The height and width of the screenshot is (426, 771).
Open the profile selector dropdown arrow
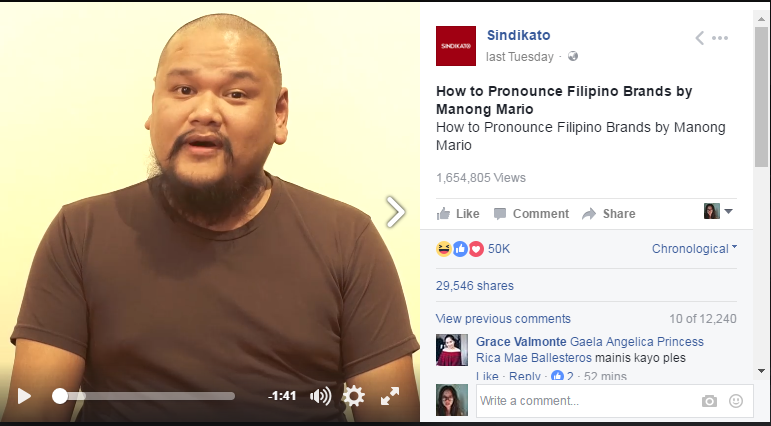pyautogui.click(x=729, y=212)
